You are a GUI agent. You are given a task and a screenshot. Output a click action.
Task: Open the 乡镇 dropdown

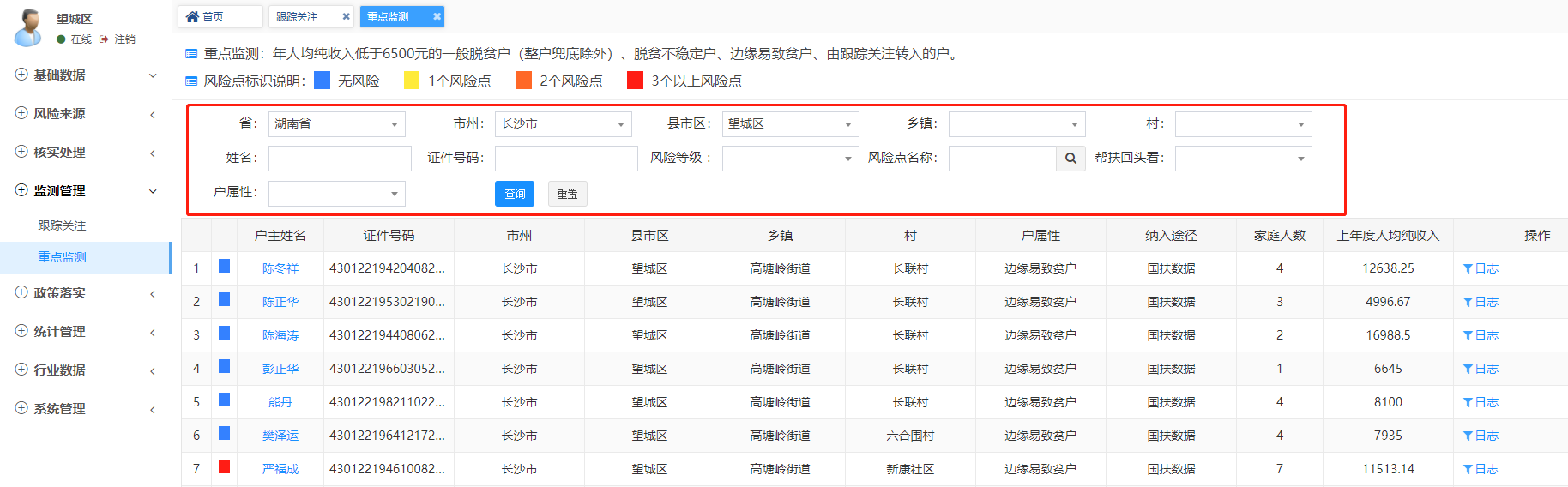[x=1016, y=124]
